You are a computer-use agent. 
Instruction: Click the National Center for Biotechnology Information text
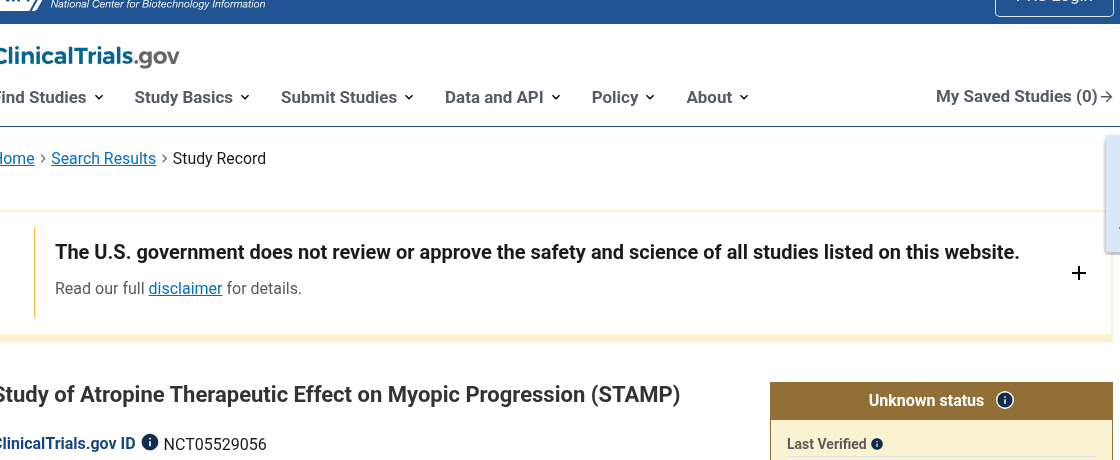[158, 4]
